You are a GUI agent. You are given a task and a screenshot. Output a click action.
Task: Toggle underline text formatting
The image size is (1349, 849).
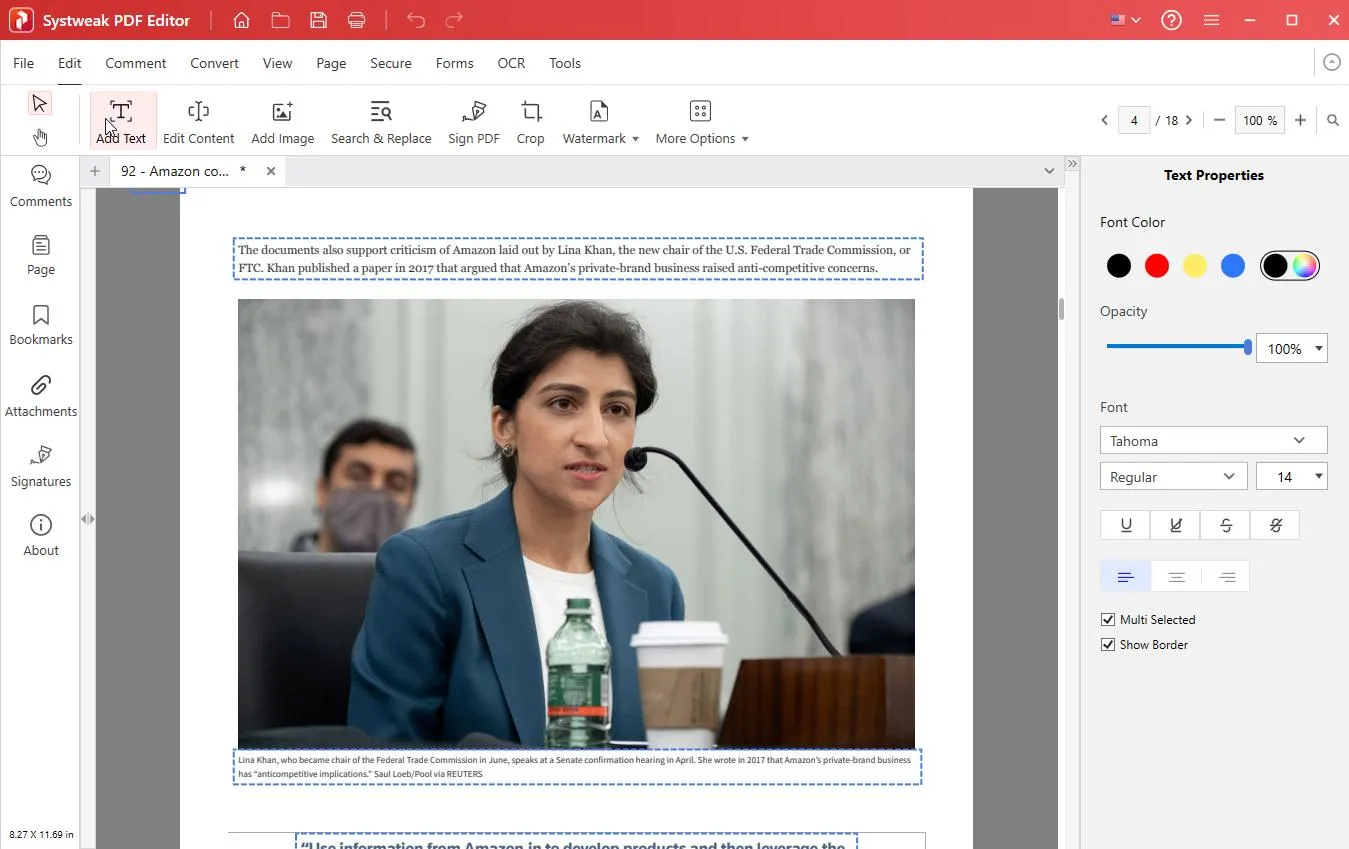coord(1126,525)
